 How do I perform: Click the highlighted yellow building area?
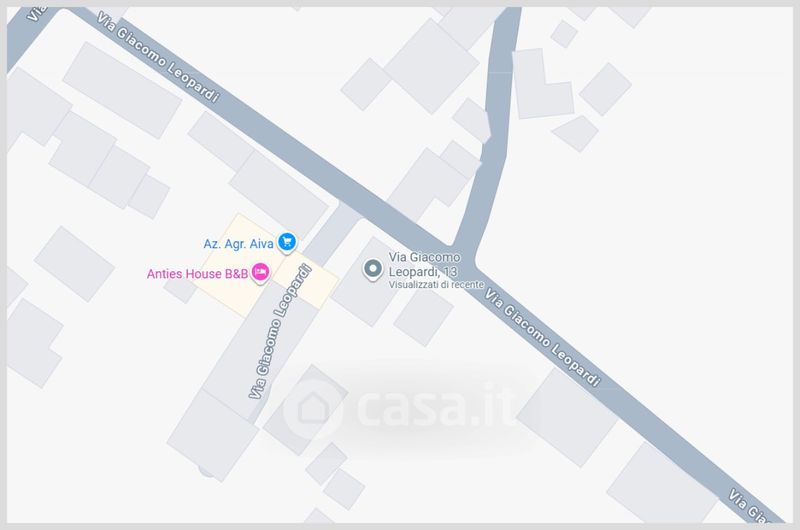[x=265, y=265]
